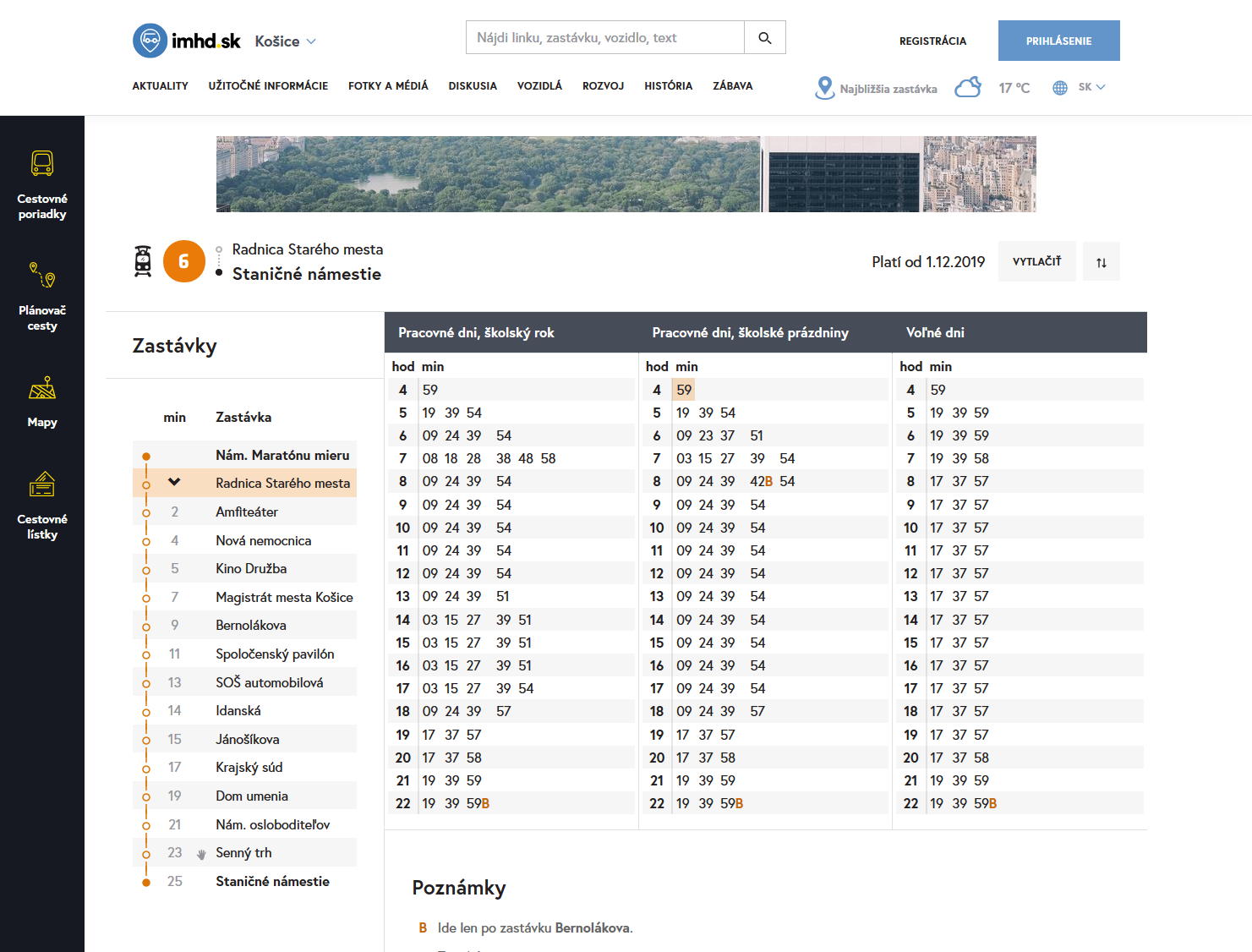Click the weather cloud icon
Image resolution: width=1252 pixels, height=952 pixels.
coord(967,88)
